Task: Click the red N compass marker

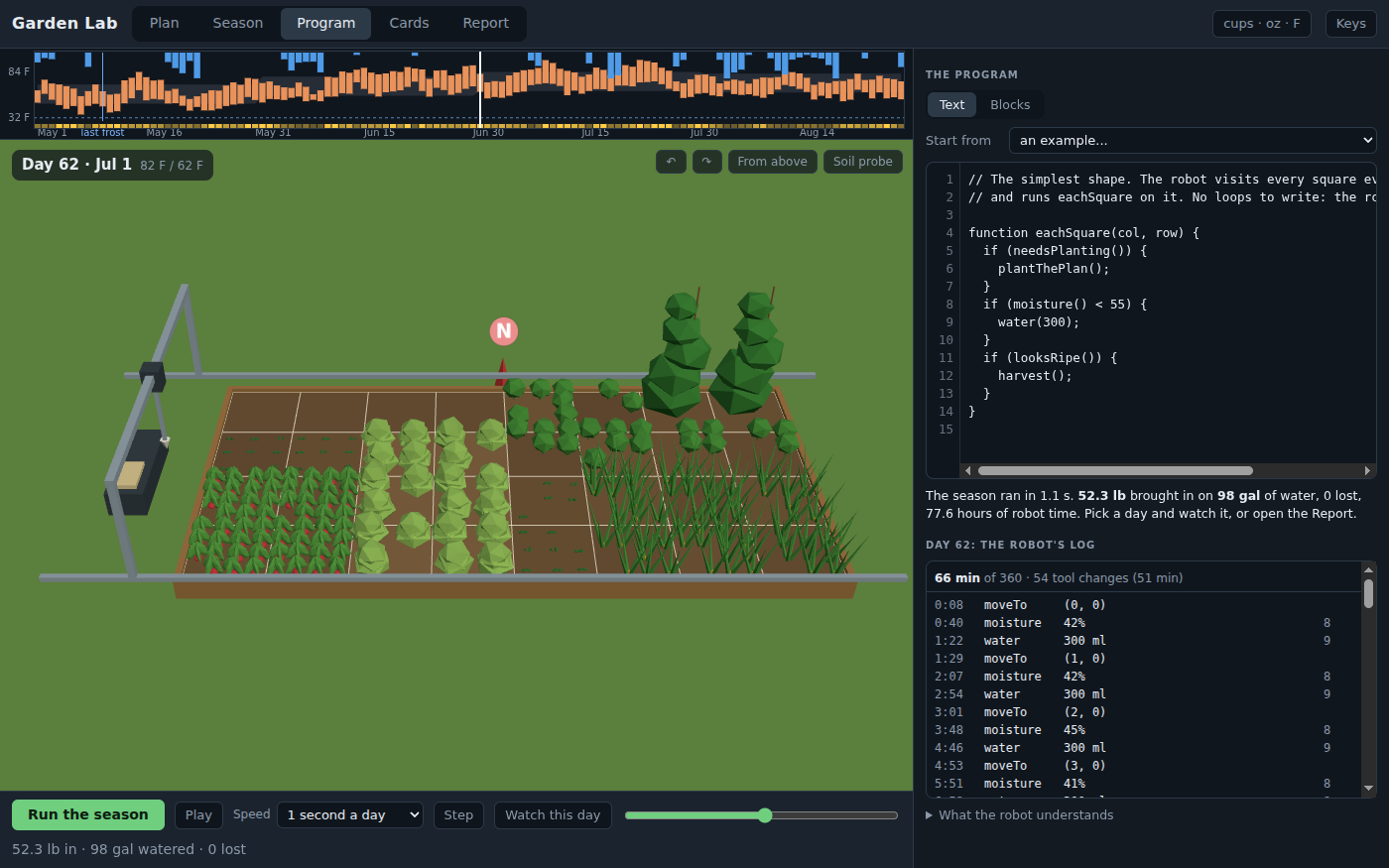Action: (504, 331)
